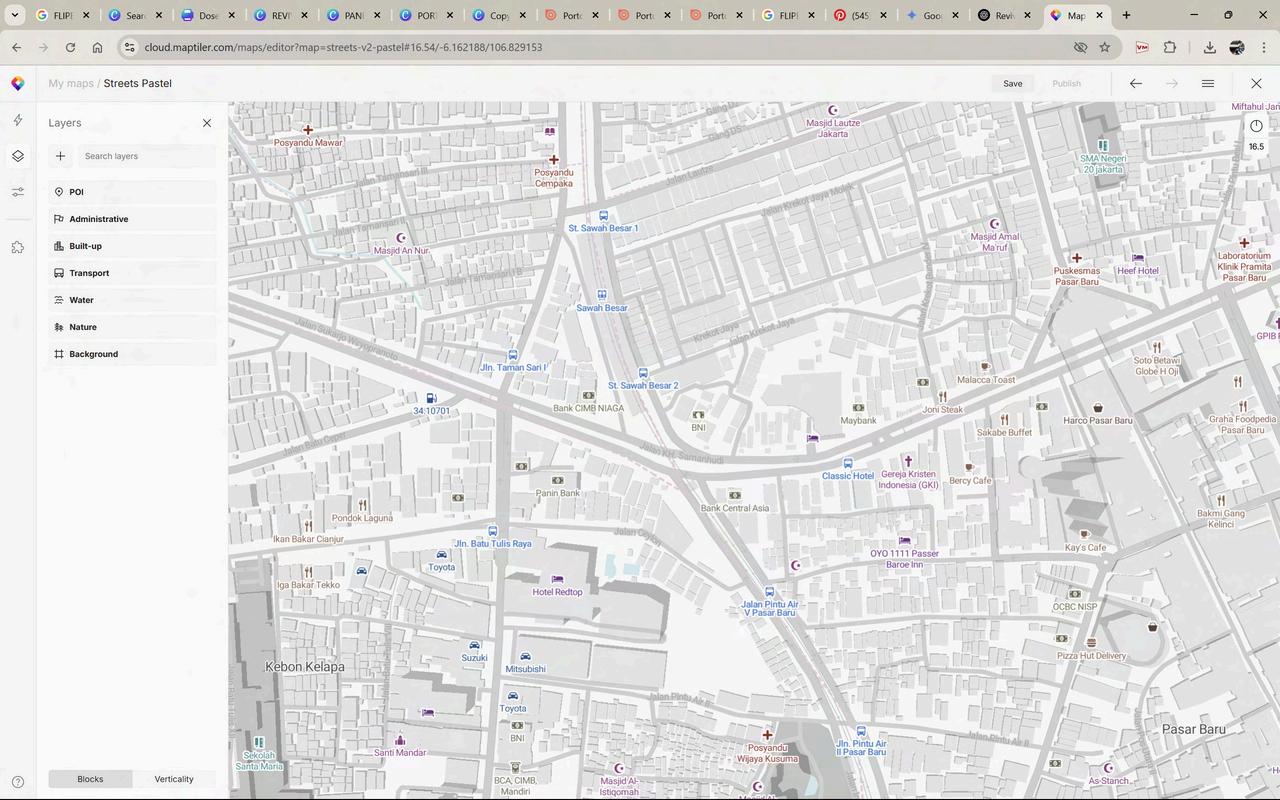Close the Layers panel

[x=207, y=123]
